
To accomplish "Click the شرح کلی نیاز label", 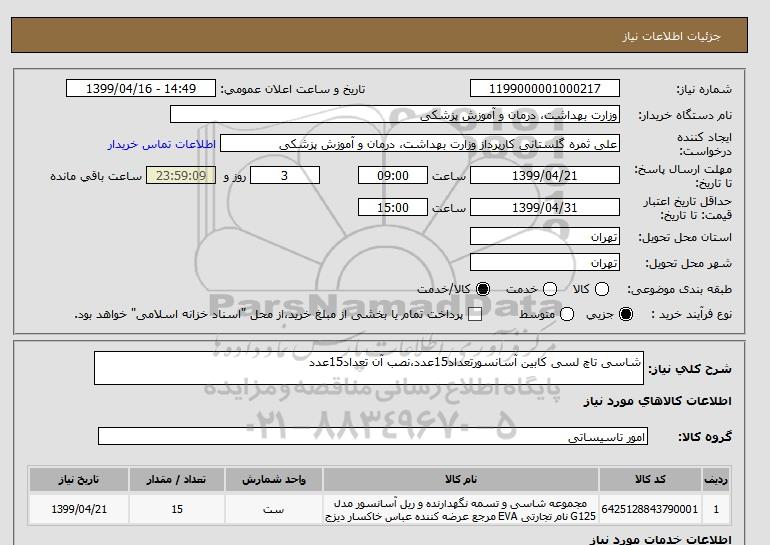I will [690, 369].
